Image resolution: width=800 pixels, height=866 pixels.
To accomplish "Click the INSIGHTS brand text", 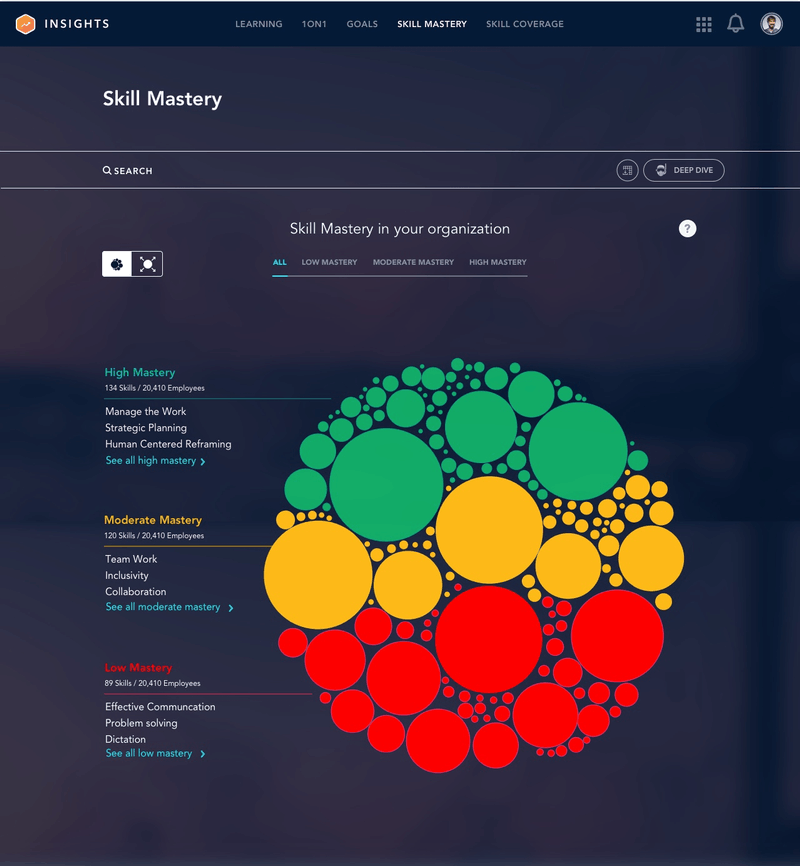I will 77,24.
